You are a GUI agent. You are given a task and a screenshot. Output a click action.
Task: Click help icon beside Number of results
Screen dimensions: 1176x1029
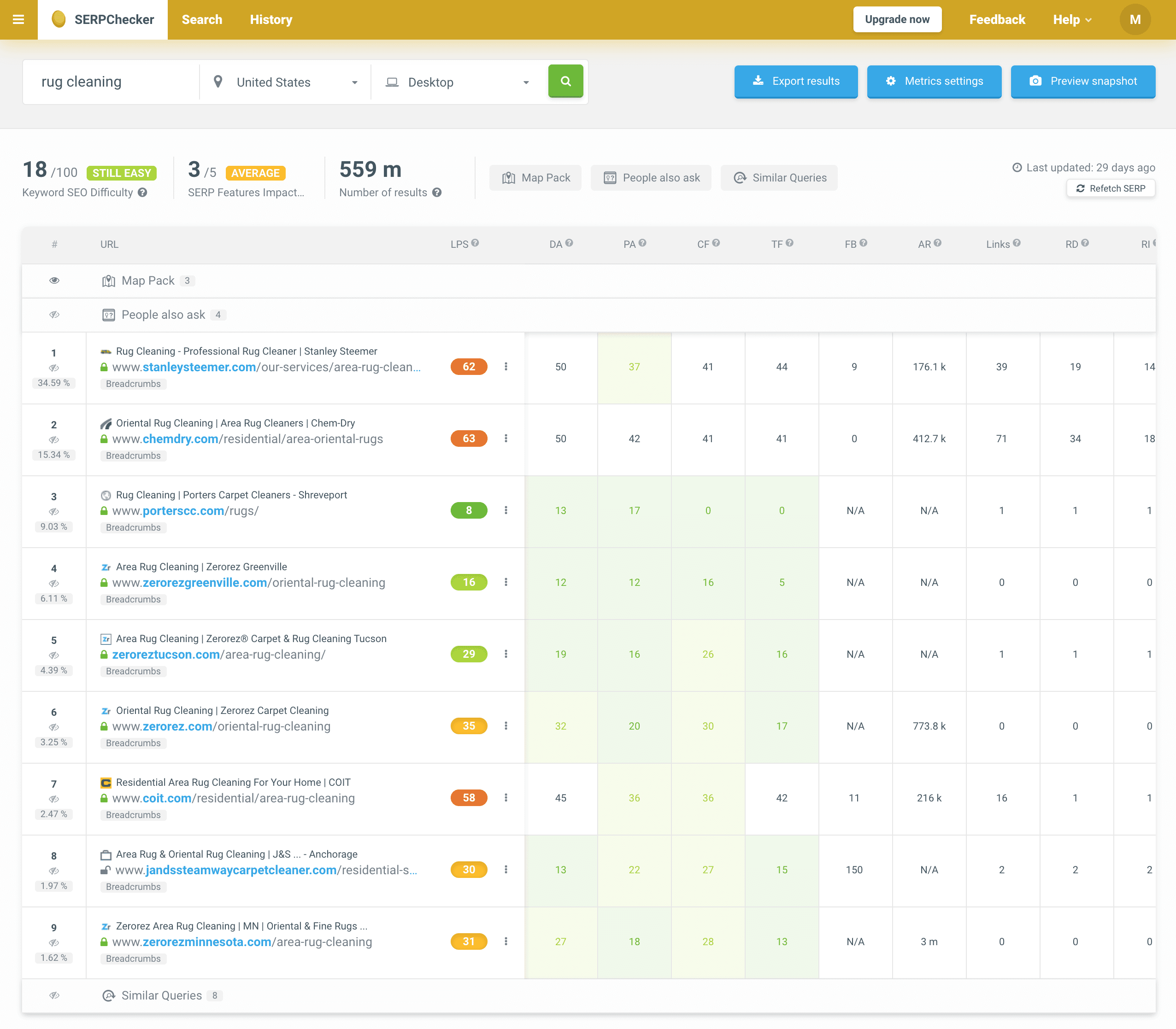pos(437,193)
